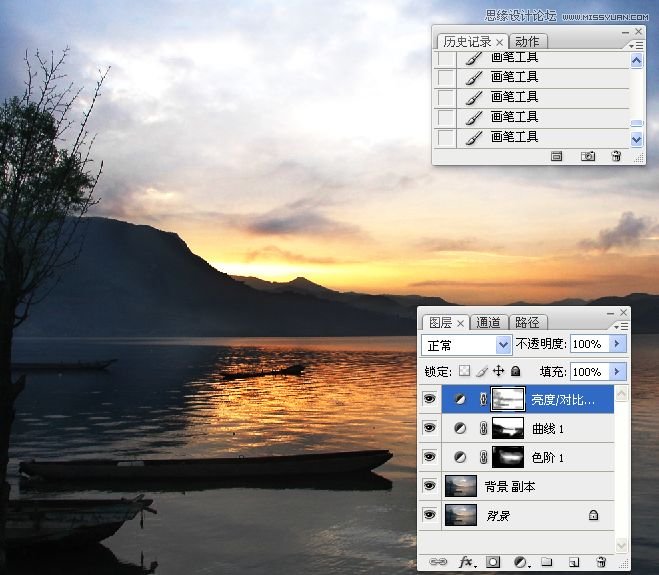This screenshot has width=659, height=575.
Task: Close the 图层 tab with its x
Action: point(461,323)
